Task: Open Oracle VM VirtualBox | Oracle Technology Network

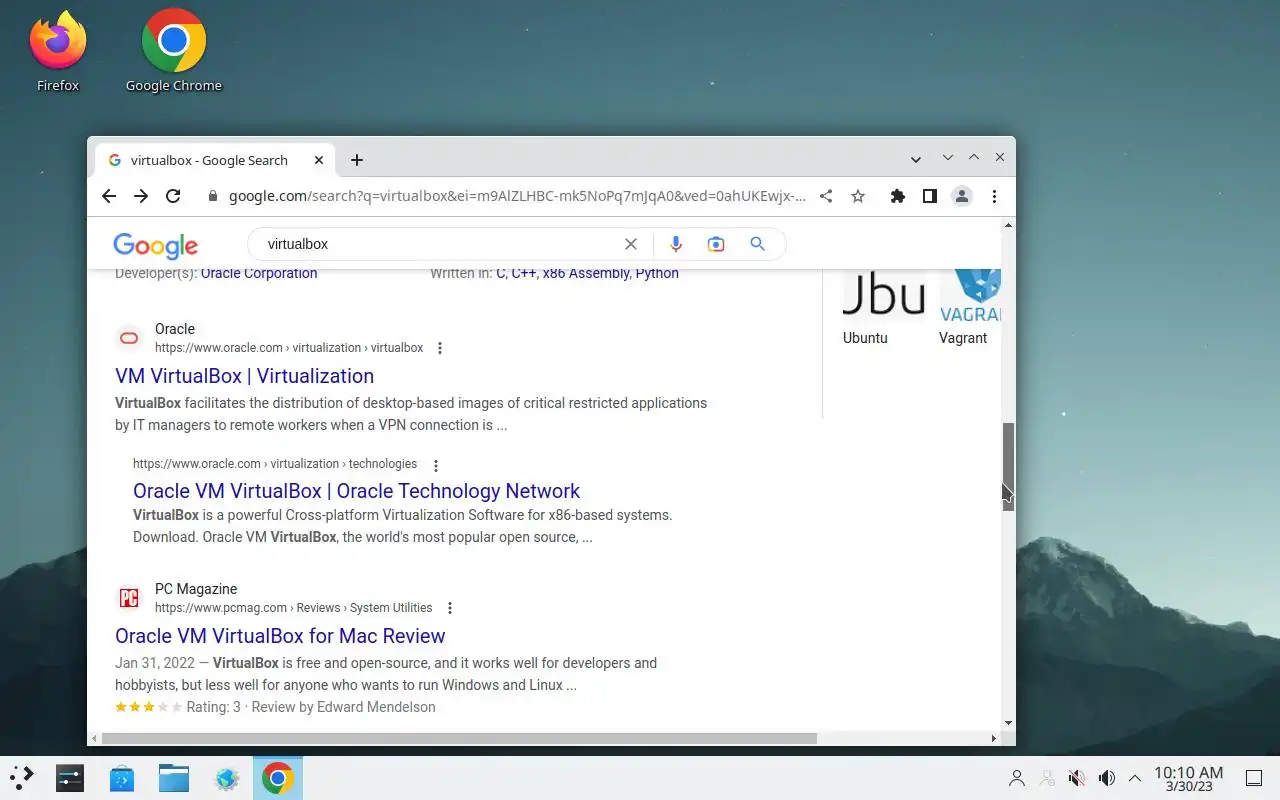Action: [x=357, y=491]
